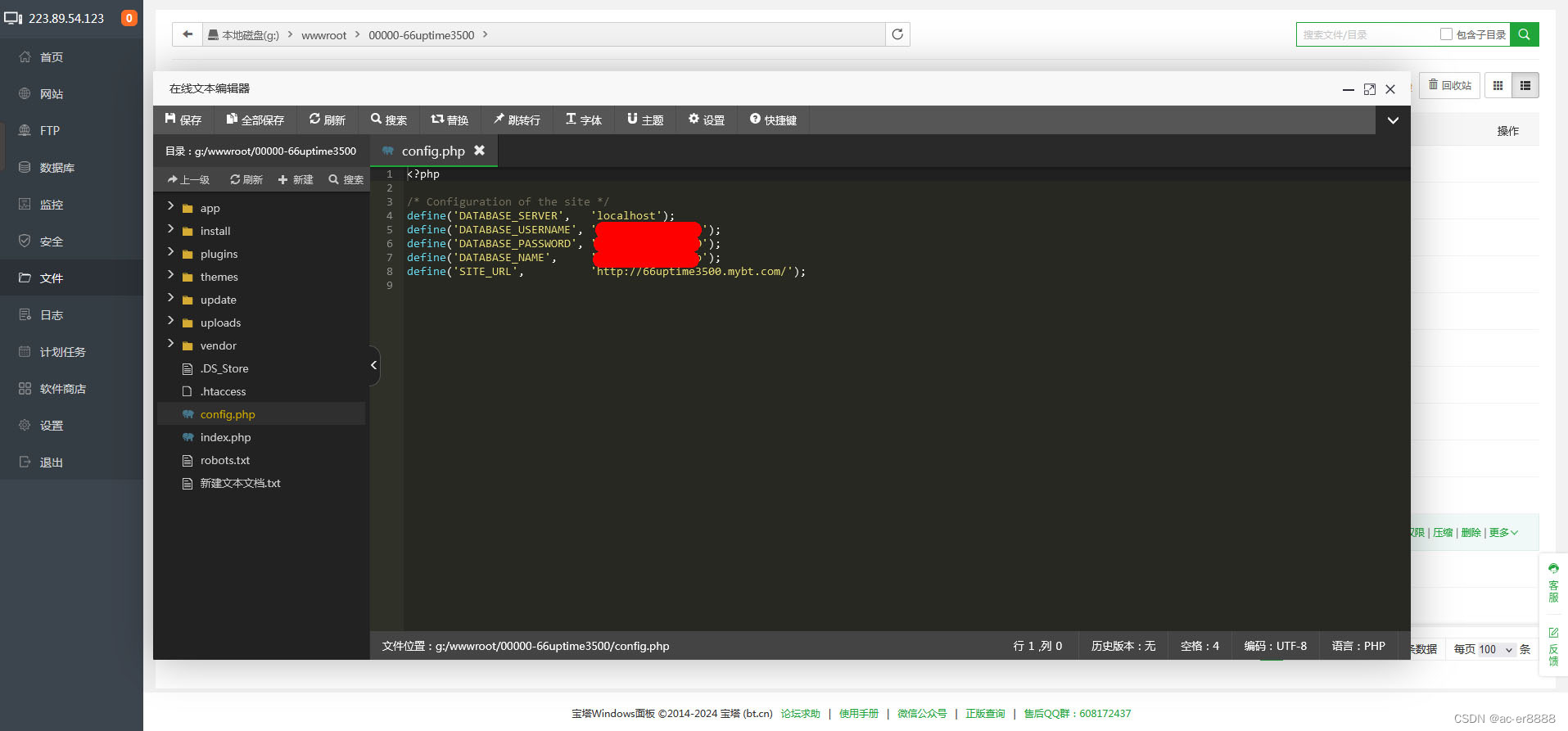Click 历史版本: 无 in the status bar
This screenshot has width=1568, height=731.
coord(1123,646)
